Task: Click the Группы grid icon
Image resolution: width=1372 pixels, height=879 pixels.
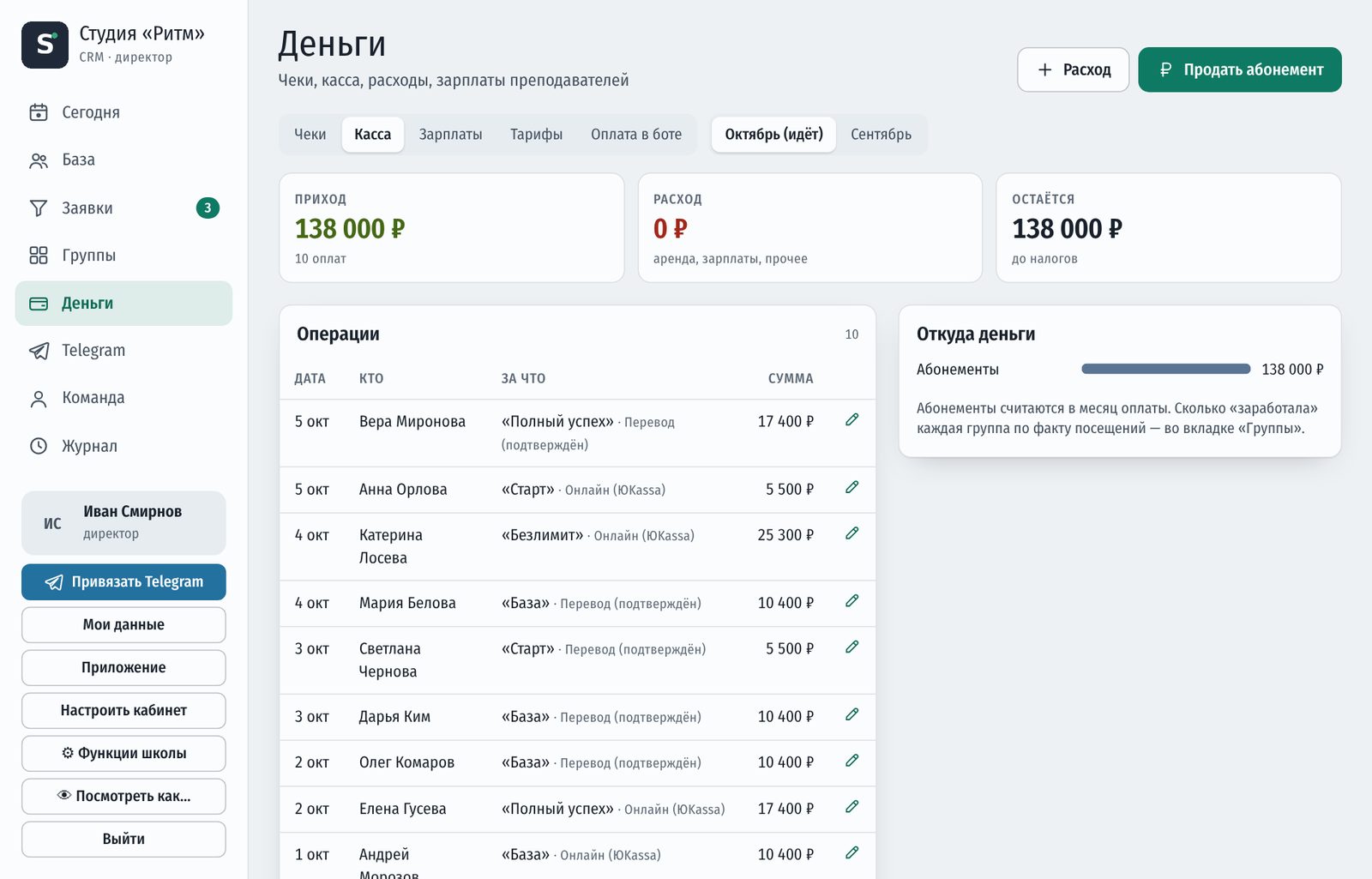Action: [39, 256]
